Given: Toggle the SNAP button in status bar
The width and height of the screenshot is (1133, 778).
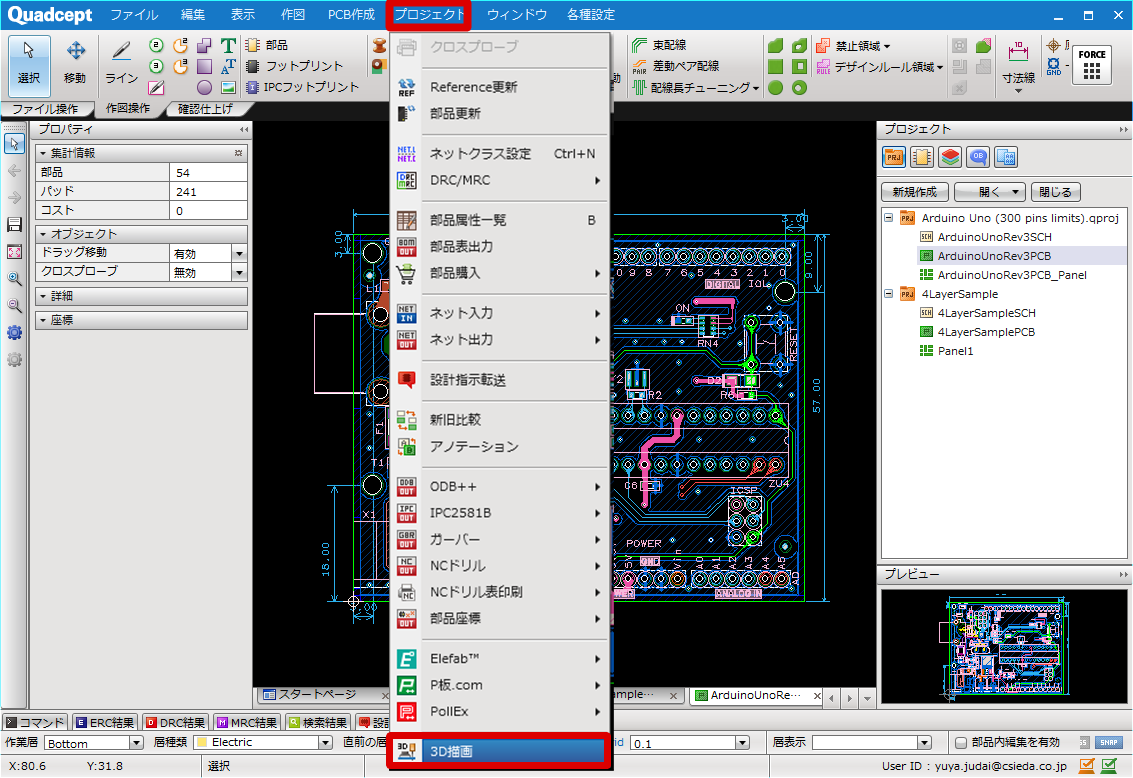Looking at the screenshot, I should pyautogui.click(x=1108, y=743).
